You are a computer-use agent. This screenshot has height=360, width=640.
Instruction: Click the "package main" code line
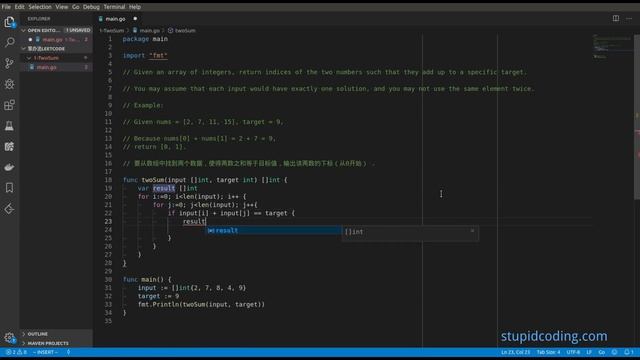point(145,39)
